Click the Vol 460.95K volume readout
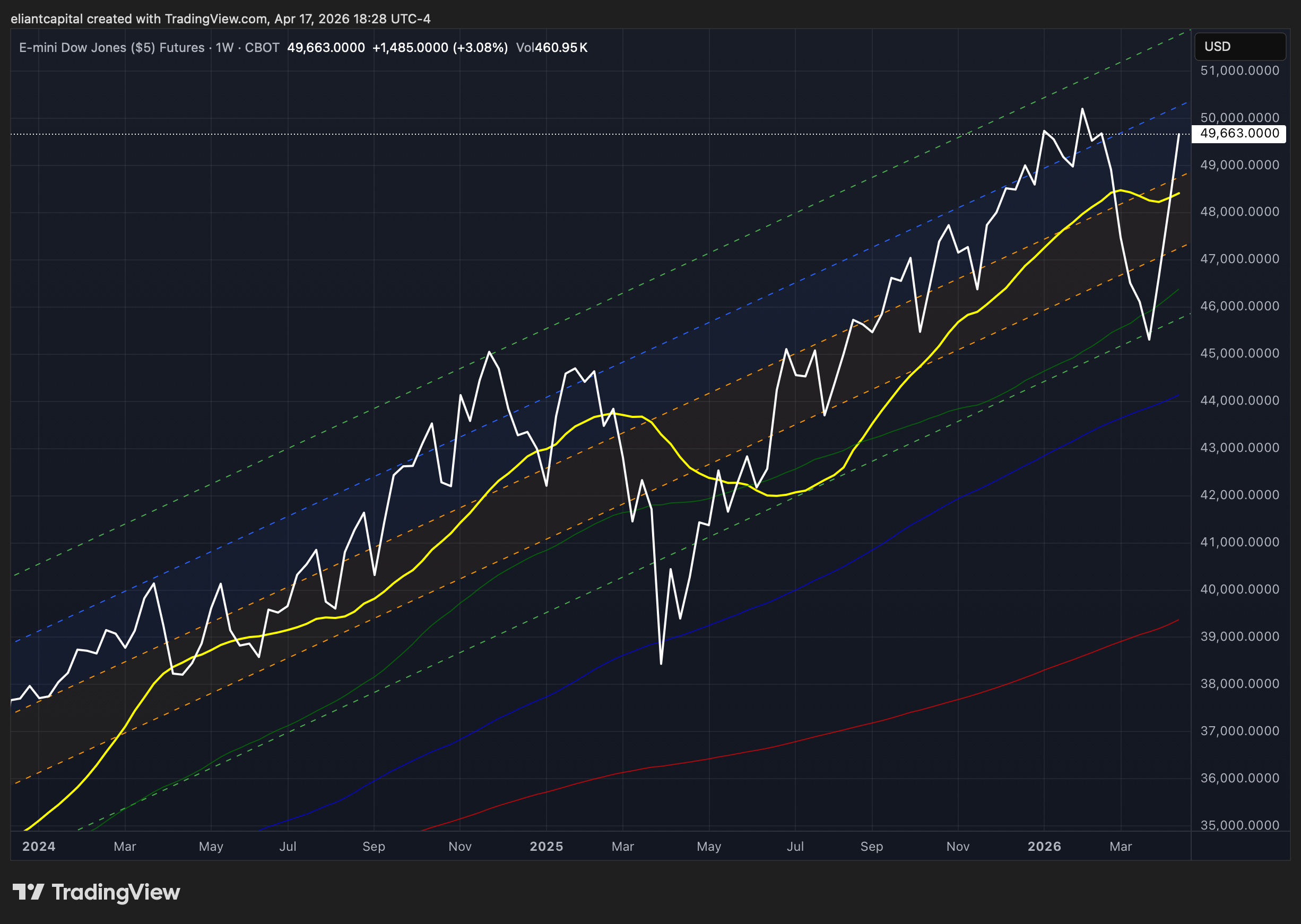1301x924 pixels. (x=551, y=48)
